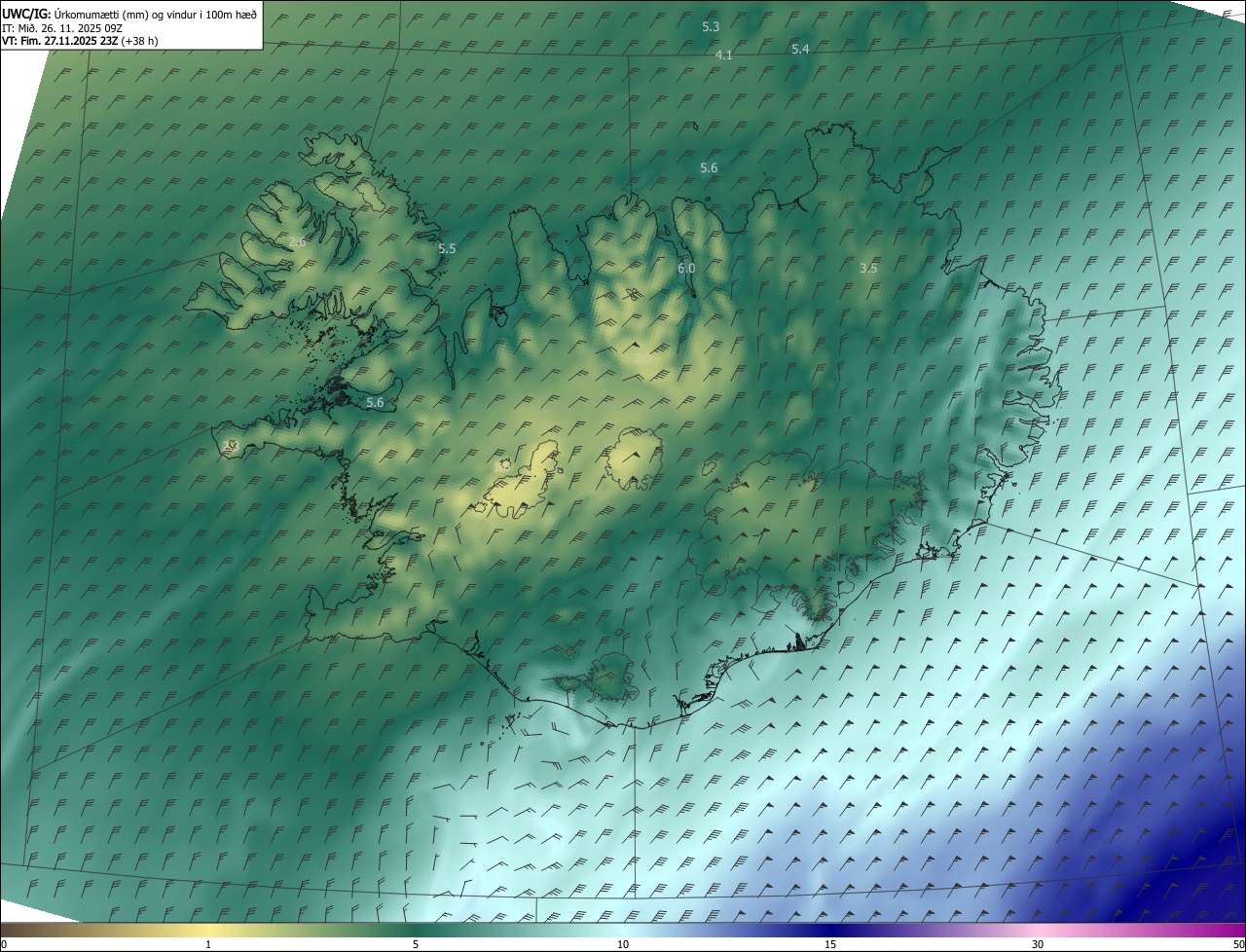Click the 5.5 precipitation value on the map
Screen dimensions: 1246x952
point(447,249)
